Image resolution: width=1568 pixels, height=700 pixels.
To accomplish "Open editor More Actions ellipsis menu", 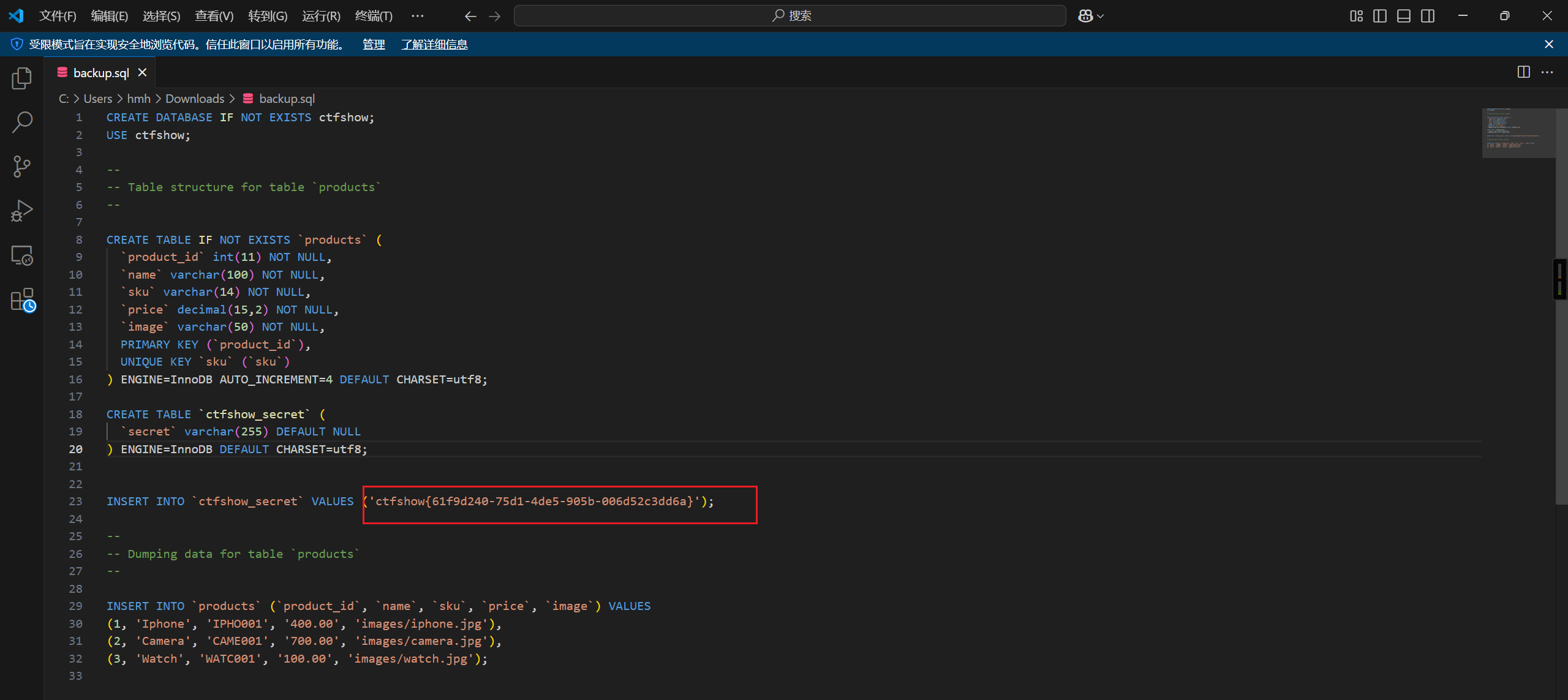I will coord(1547,72).
